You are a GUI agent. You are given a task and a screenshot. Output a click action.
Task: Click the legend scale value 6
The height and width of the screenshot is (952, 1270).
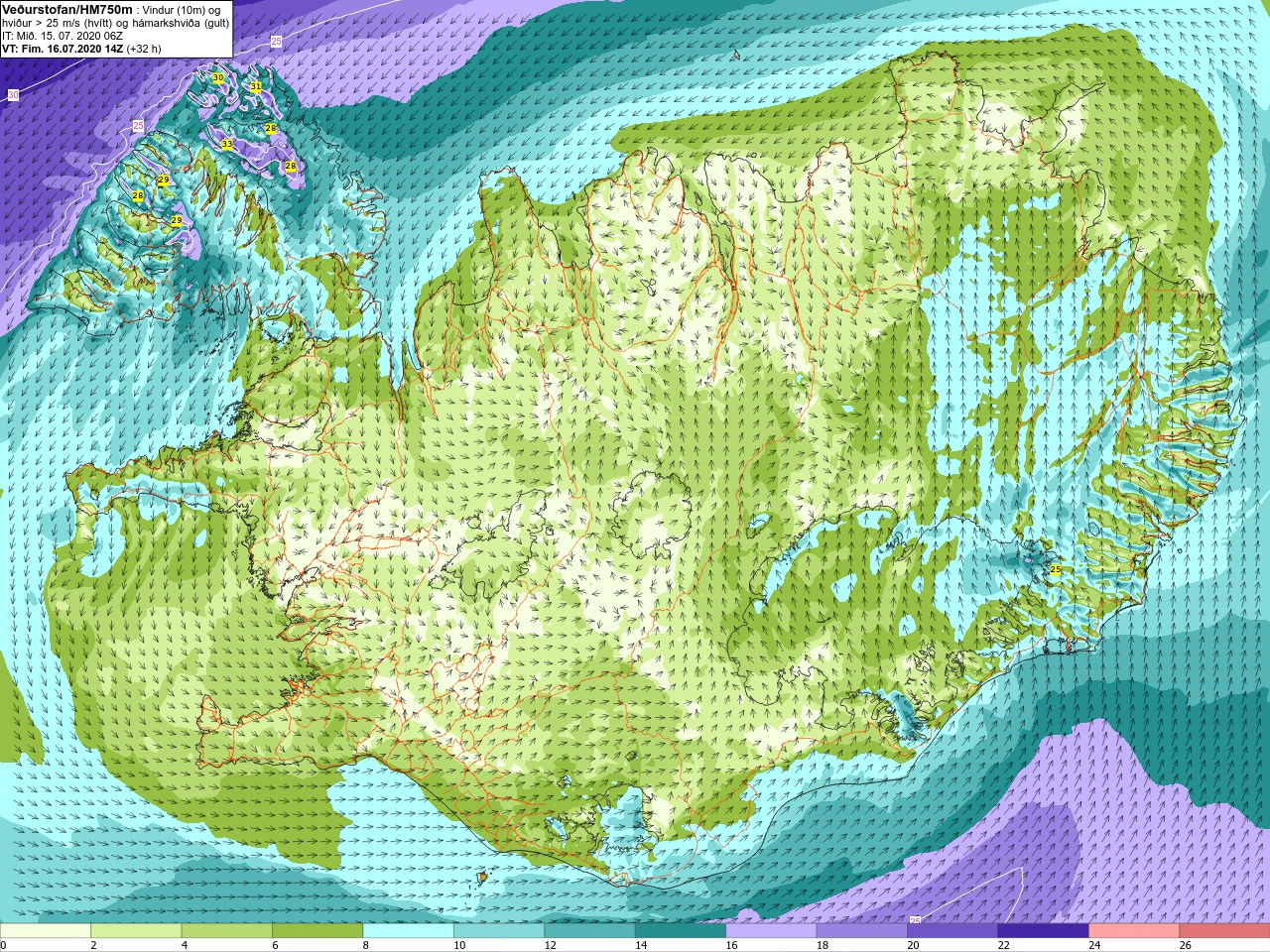pos(275,945)
